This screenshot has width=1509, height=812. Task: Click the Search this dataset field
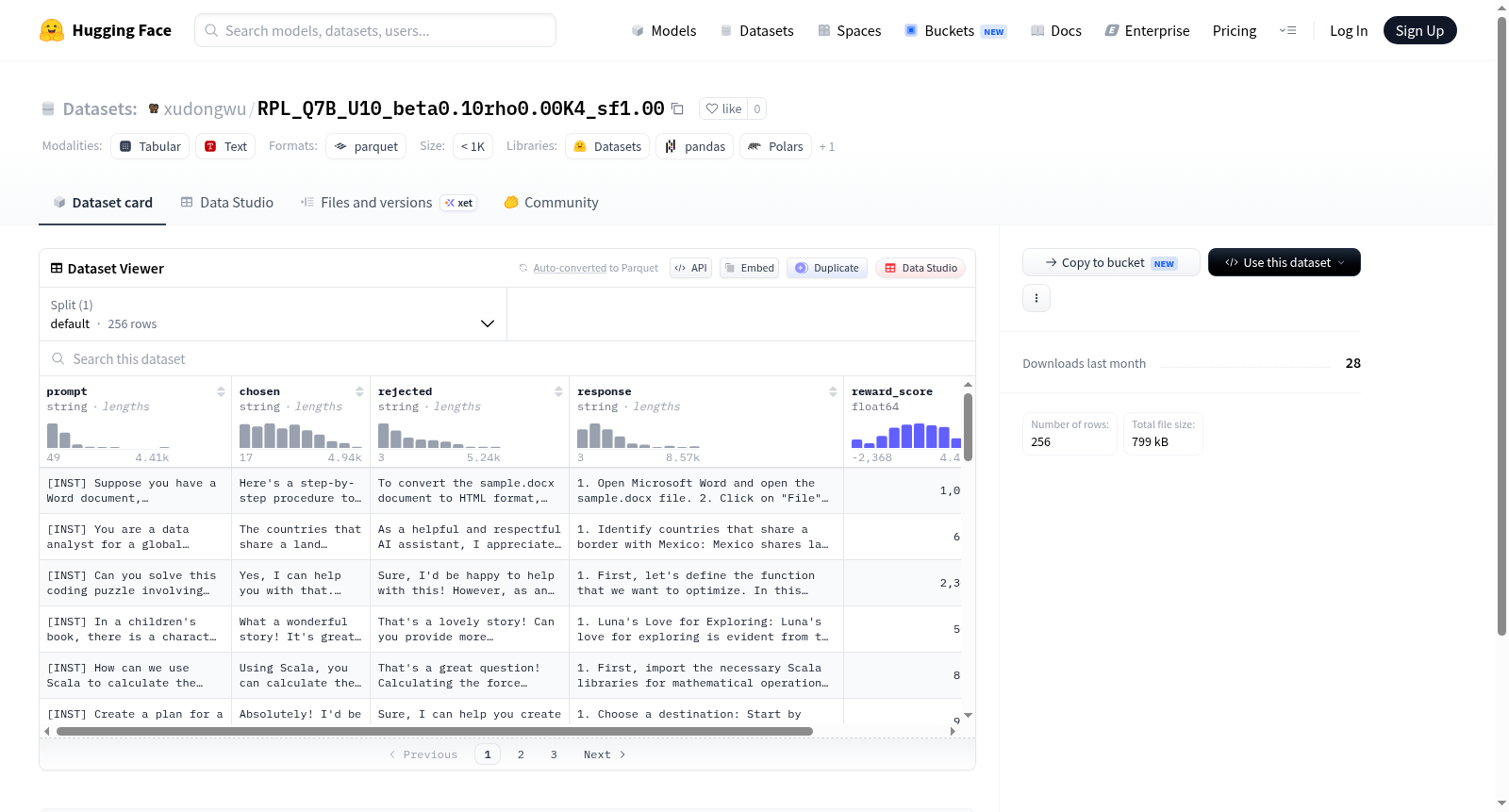507,358
